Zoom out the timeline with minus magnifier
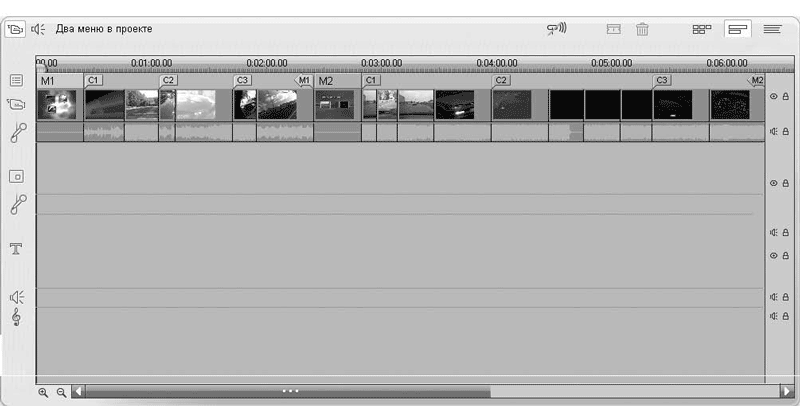This screenshot has width=800, height=406. pos(61,393)
